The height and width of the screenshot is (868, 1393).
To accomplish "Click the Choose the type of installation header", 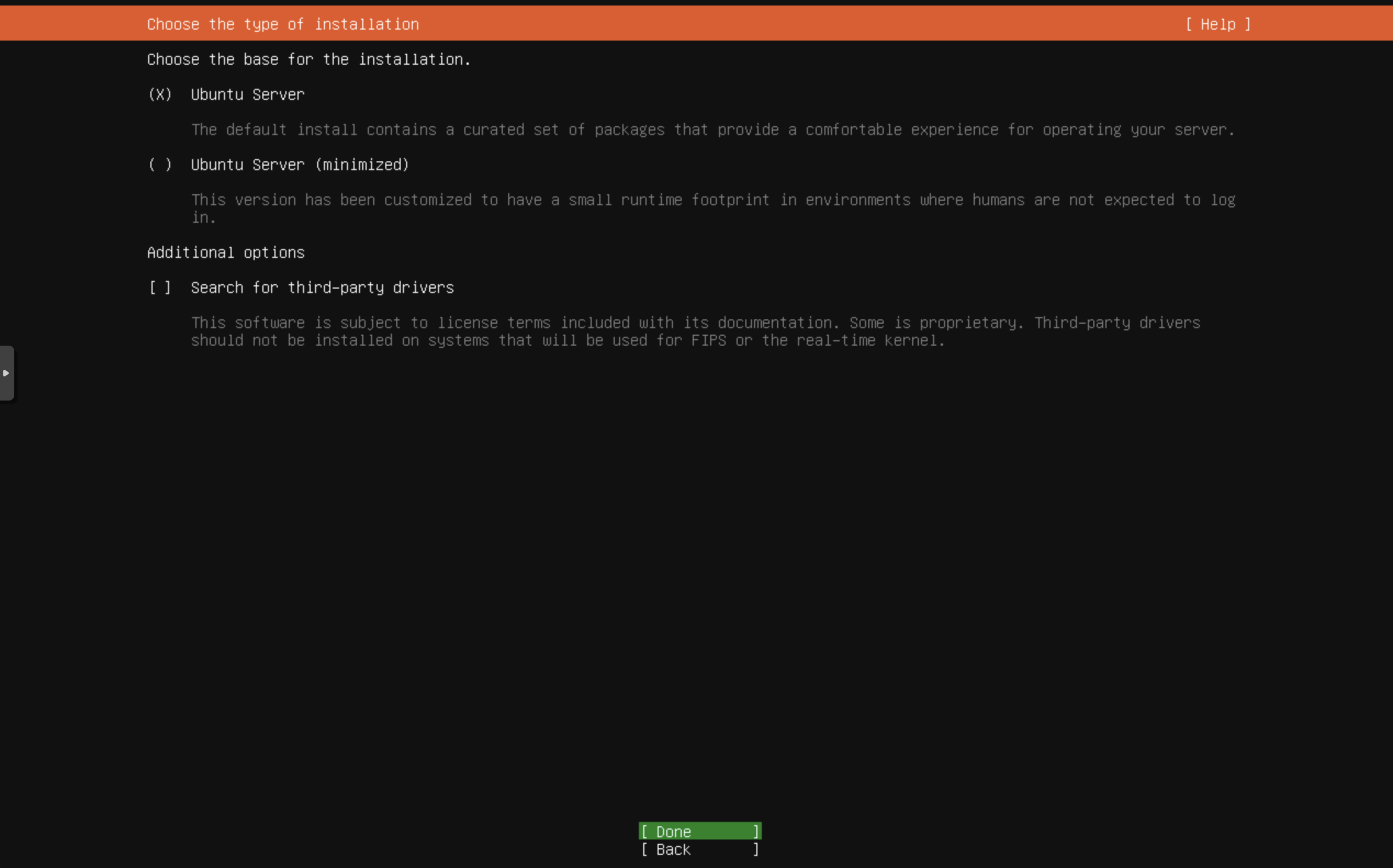I will point(283,24).
